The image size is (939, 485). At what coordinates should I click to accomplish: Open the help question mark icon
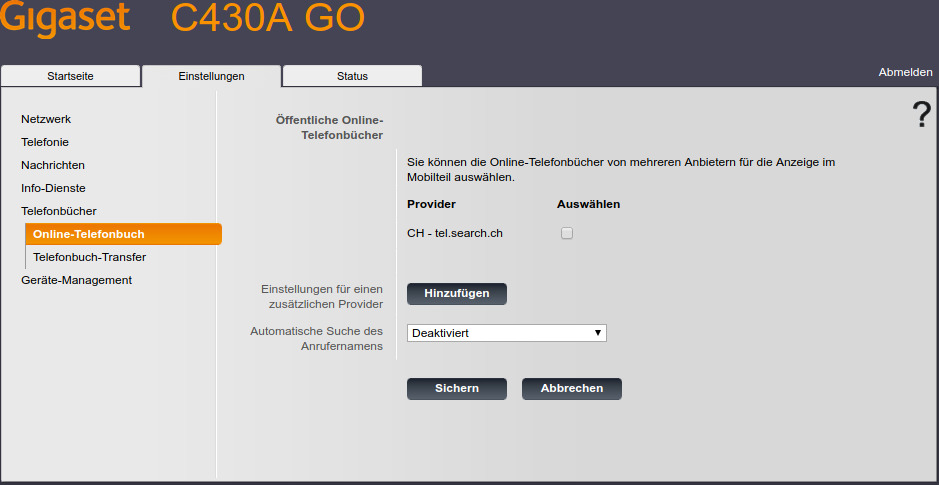point(921,115)
